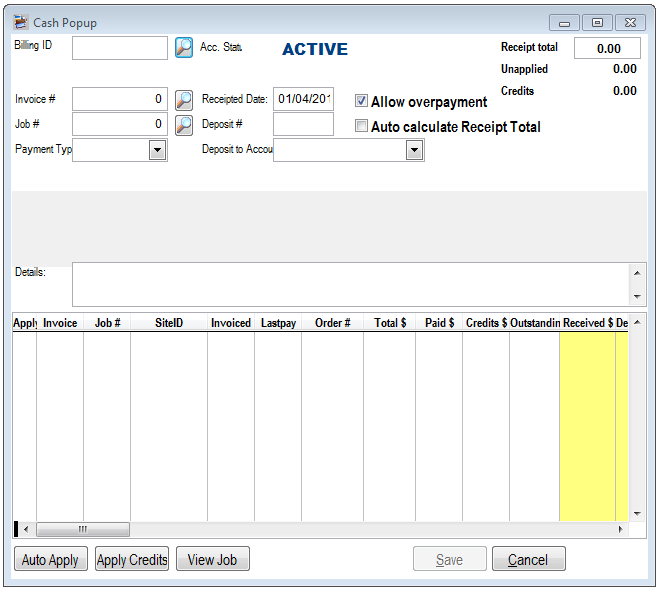Click the Cash Popup title bar icon
The image size is (657, 594).
(21, 22)
